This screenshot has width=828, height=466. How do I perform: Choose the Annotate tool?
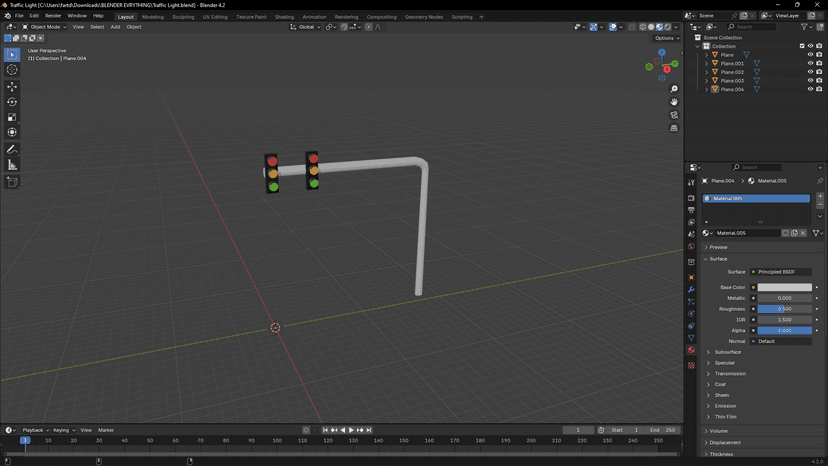coord(12,150)
